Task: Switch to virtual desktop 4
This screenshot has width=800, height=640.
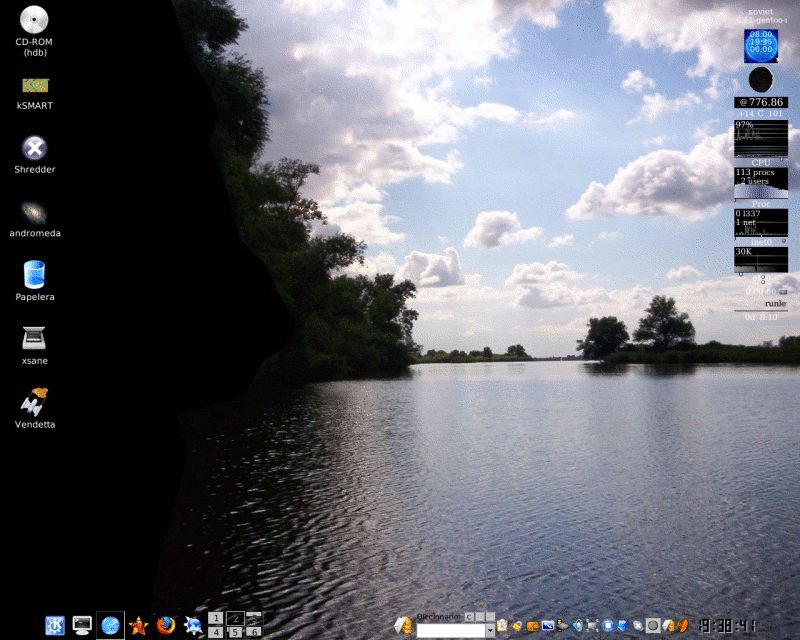Action: point(216,632)
